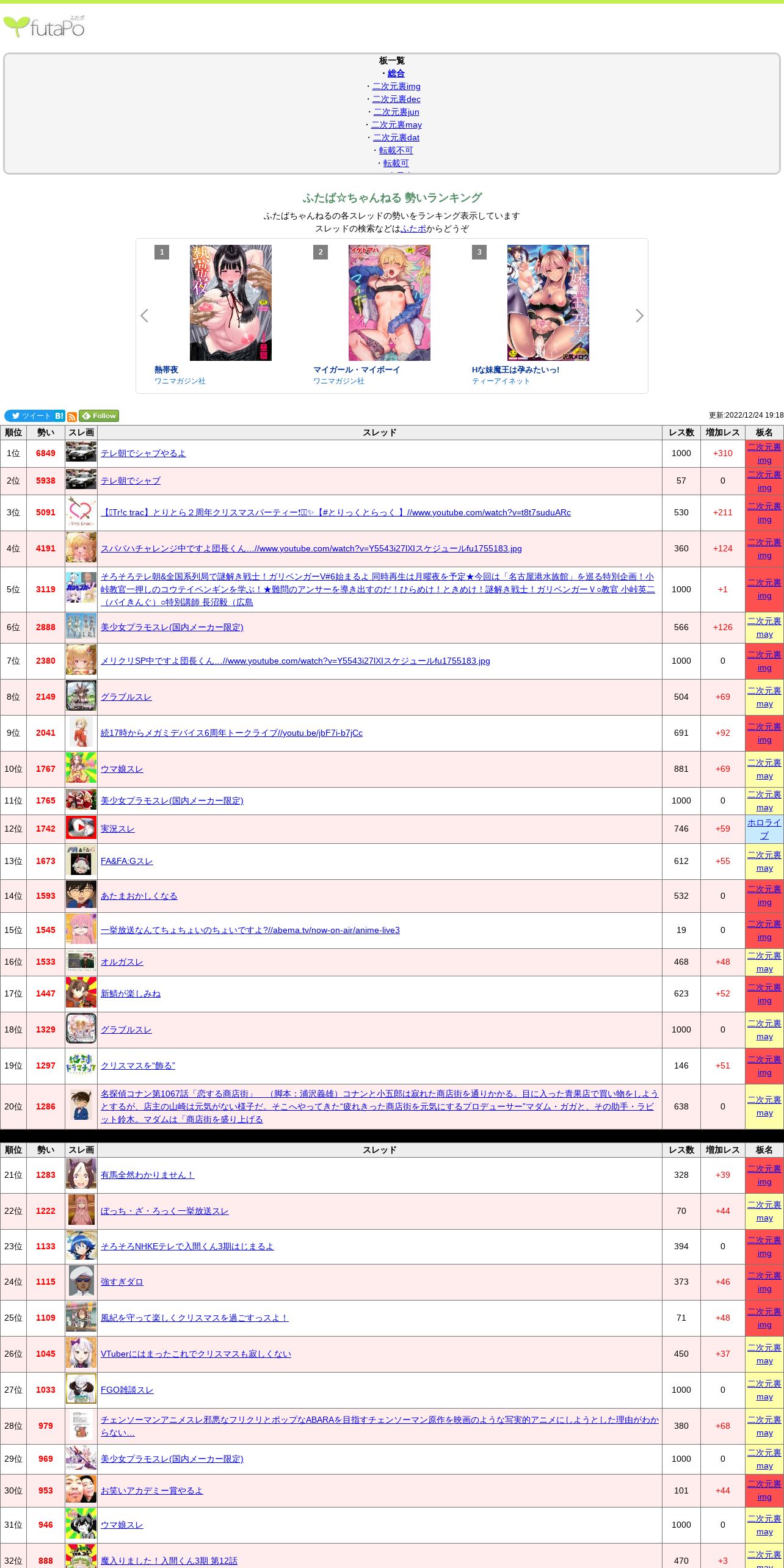
Task: Select 二次元裏jun board link
Action: (x=396, y=112)
